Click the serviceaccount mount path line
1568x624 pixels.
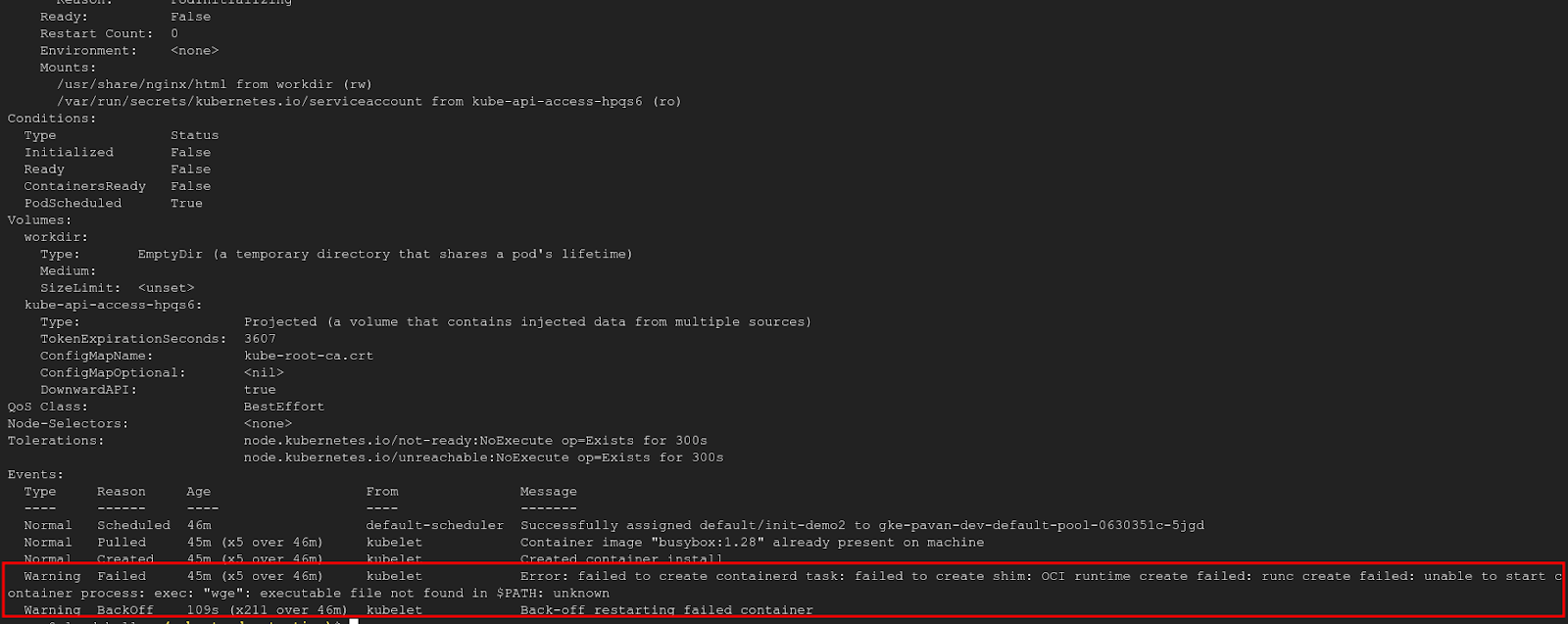[368, 101]
